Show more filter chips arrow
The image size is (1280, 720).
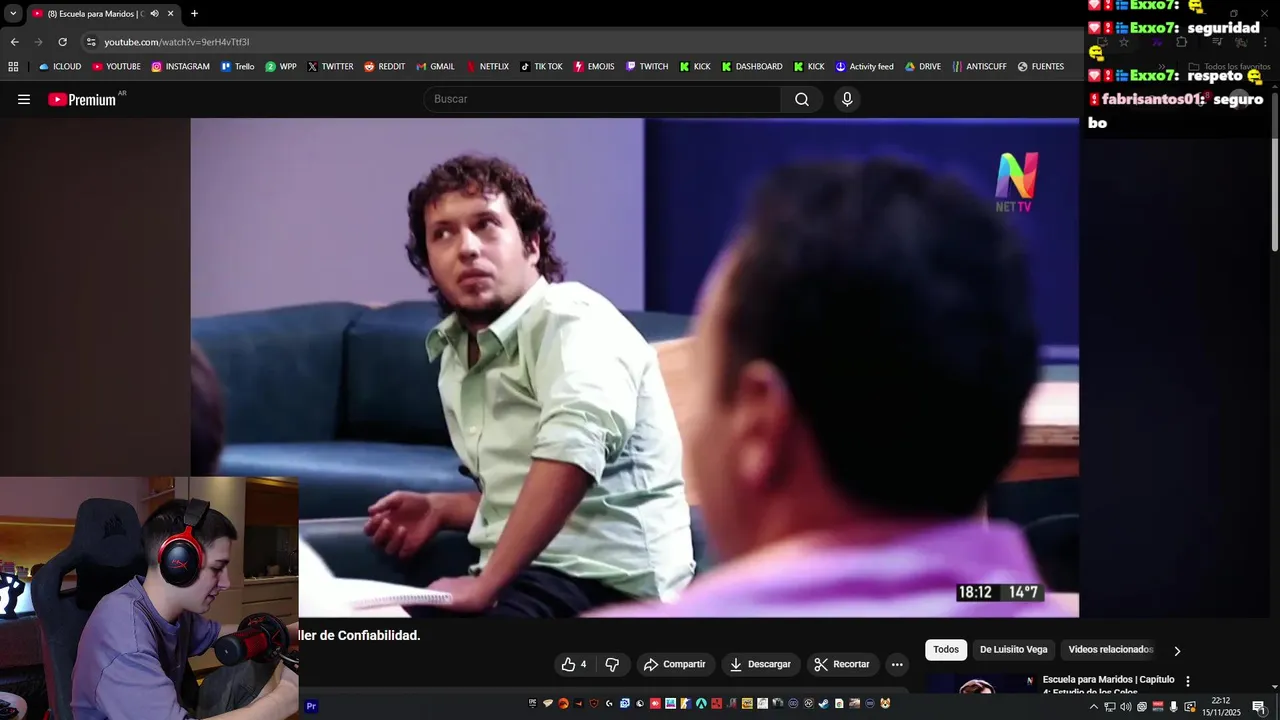pos(1177,651)
